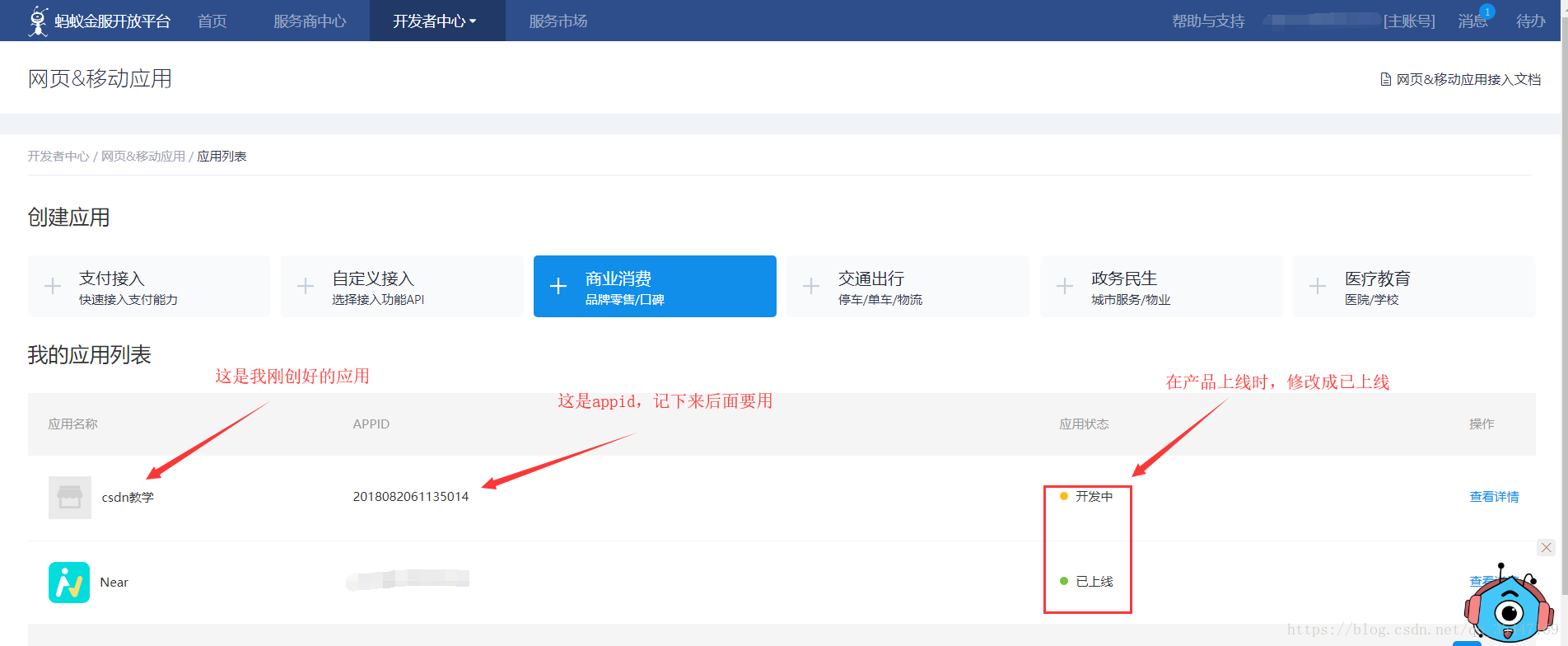Go to 首页 in the top navigation
The image size is (1568, 646).
click(212, 21)
